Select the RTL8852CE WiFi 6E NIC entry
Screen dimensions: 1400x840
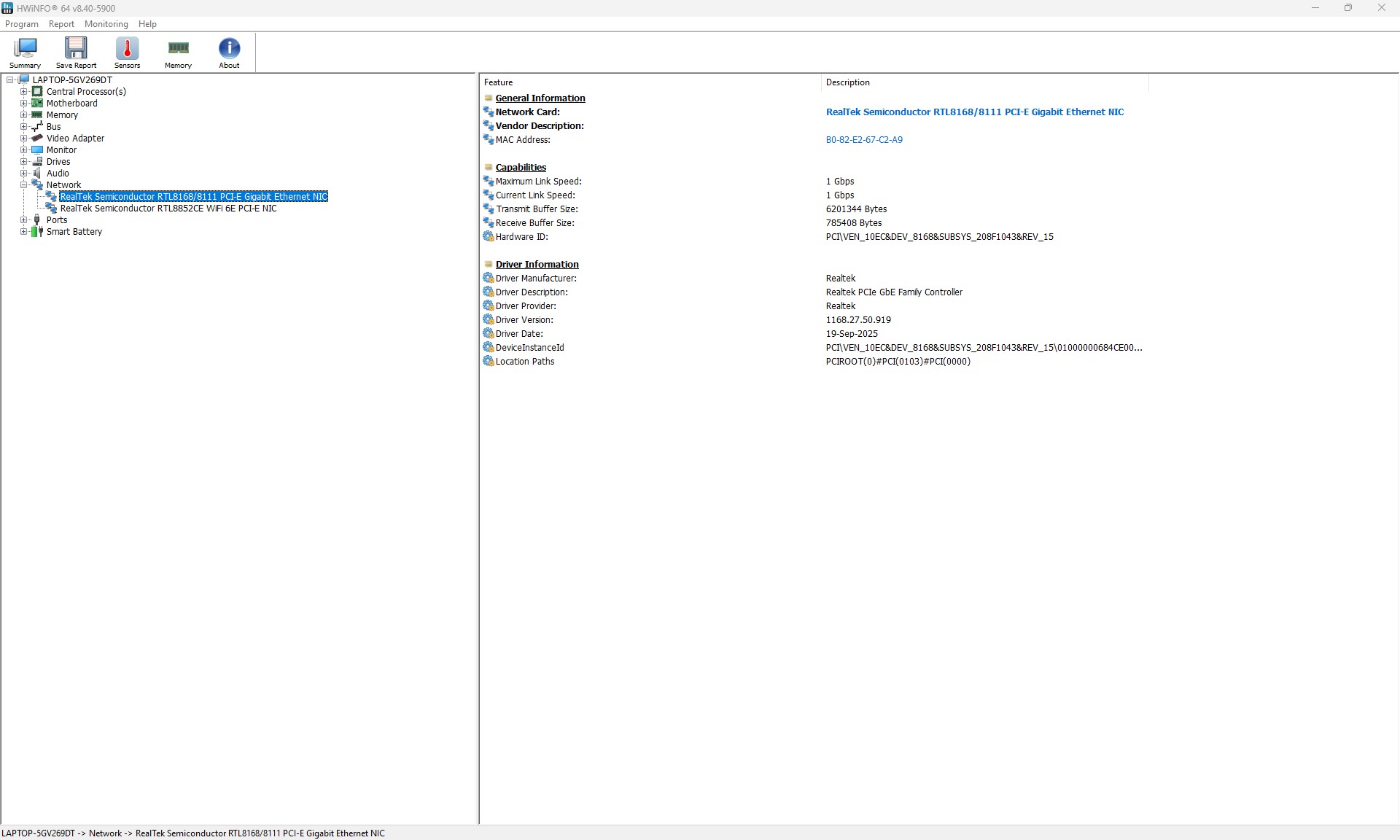(x=168, y=209)
